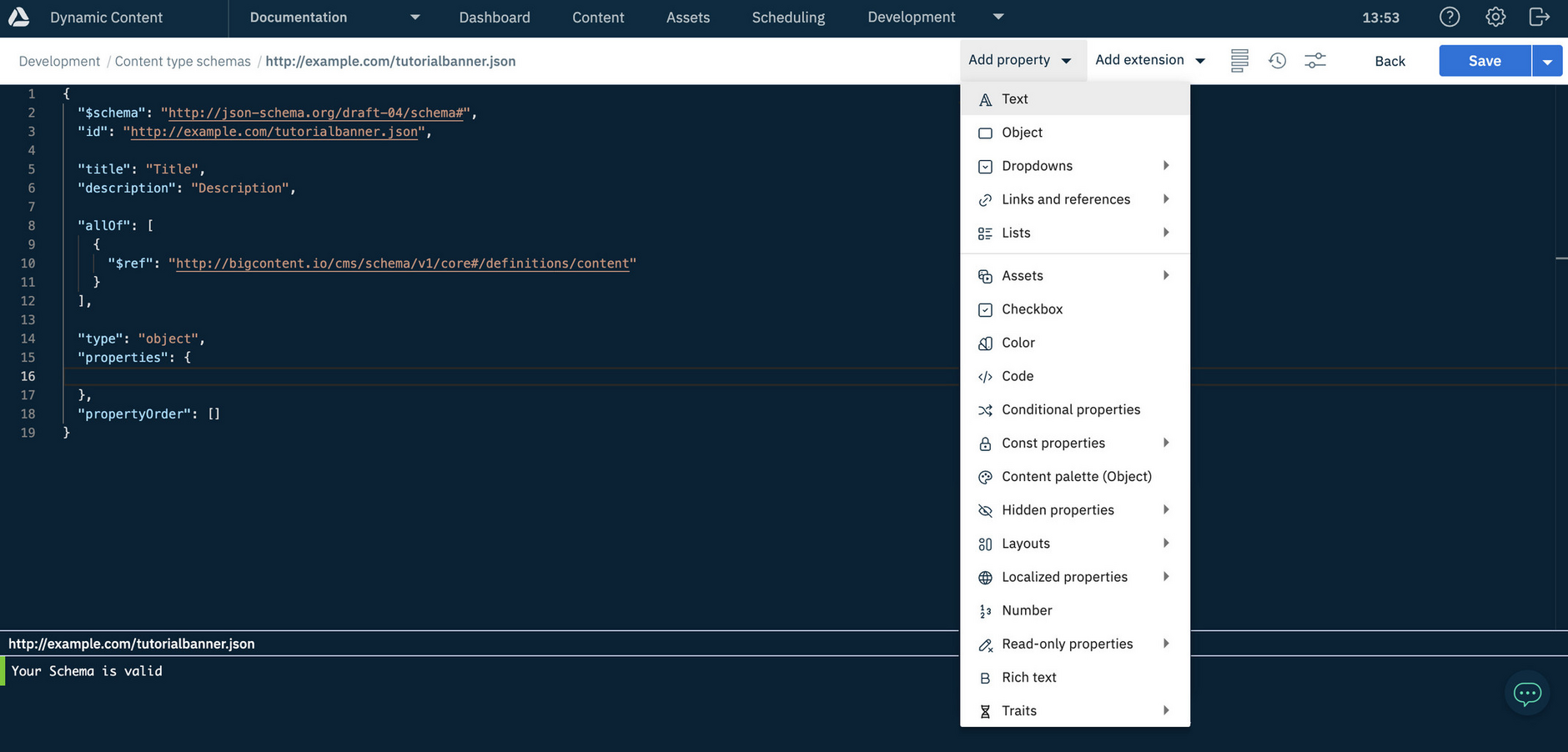Viewport: 1568px width, 752px height.
Task: Expand the Links and references submenu arrow
Action: 1166,199
